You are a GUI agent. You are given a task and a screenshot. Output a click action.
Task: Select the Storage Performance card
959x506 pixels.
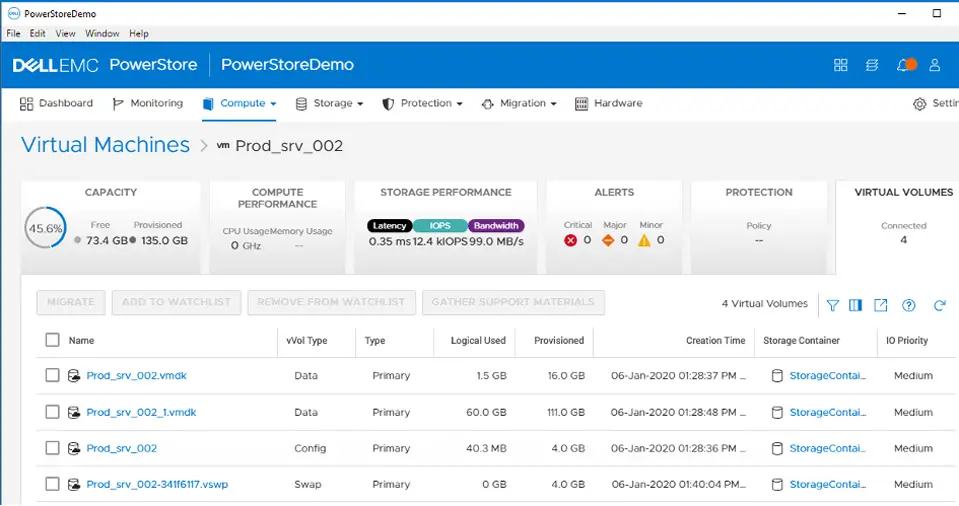pyautogui.click(x=446, y=227)
